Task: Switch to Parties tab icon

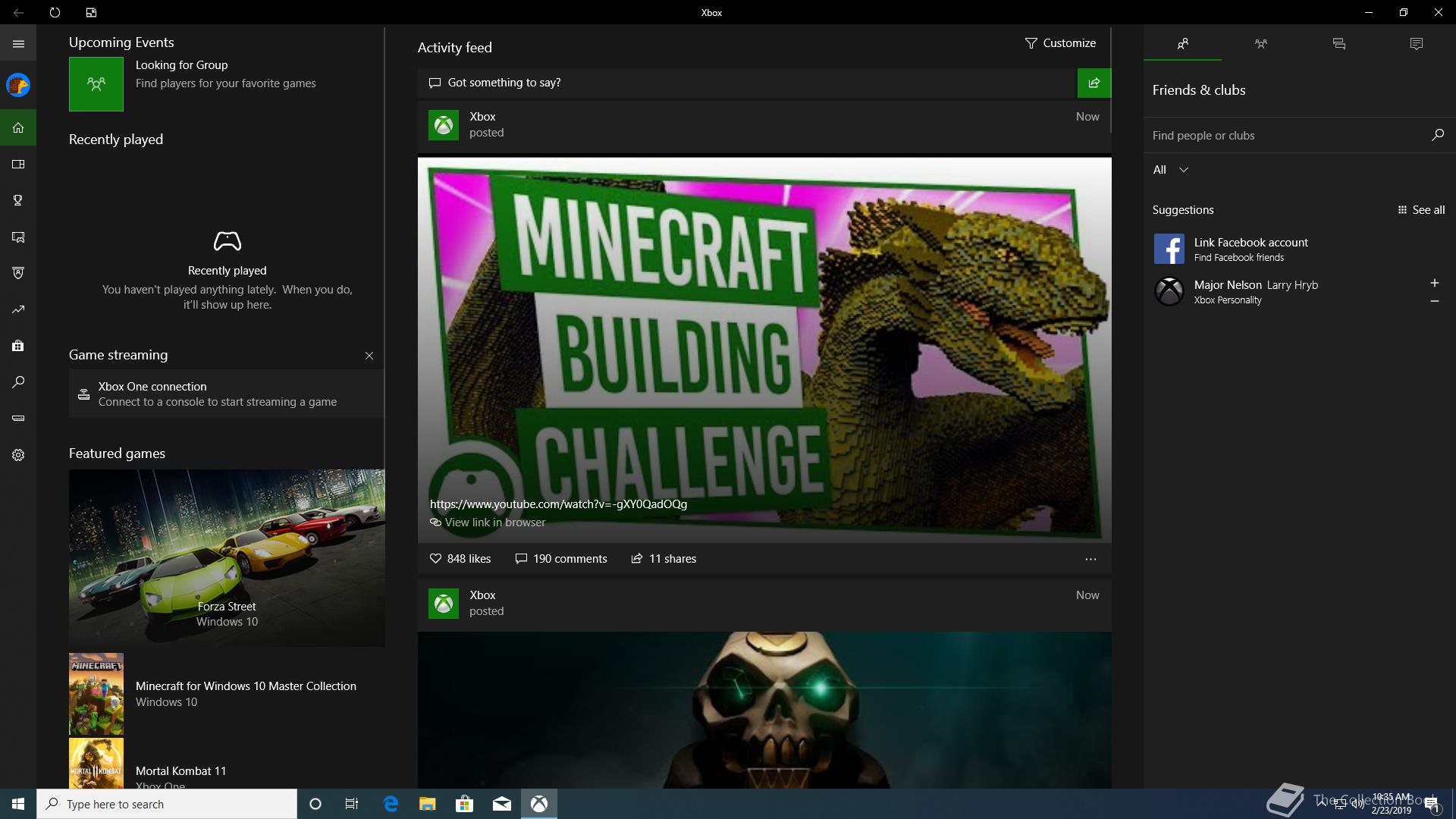Action: [1260, 44]
